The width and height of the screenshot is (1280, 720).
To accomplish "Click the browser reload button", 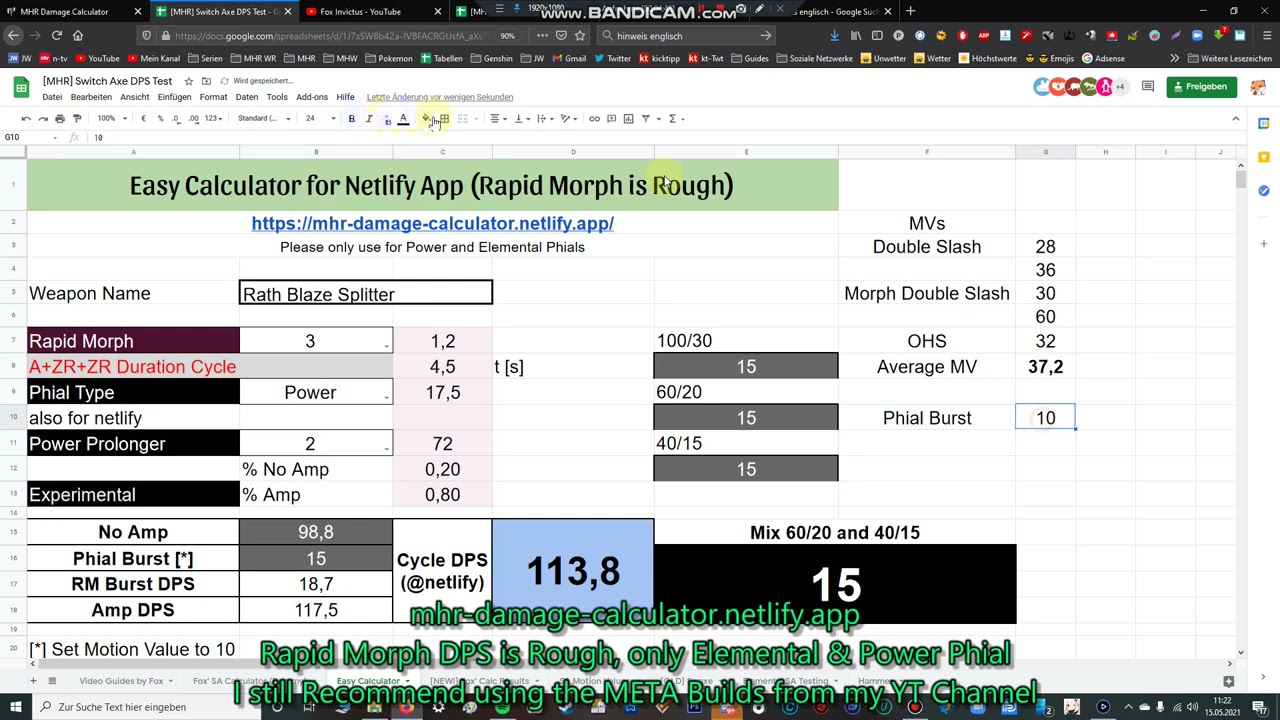I will pyautogui.click(x=57, y=36).
